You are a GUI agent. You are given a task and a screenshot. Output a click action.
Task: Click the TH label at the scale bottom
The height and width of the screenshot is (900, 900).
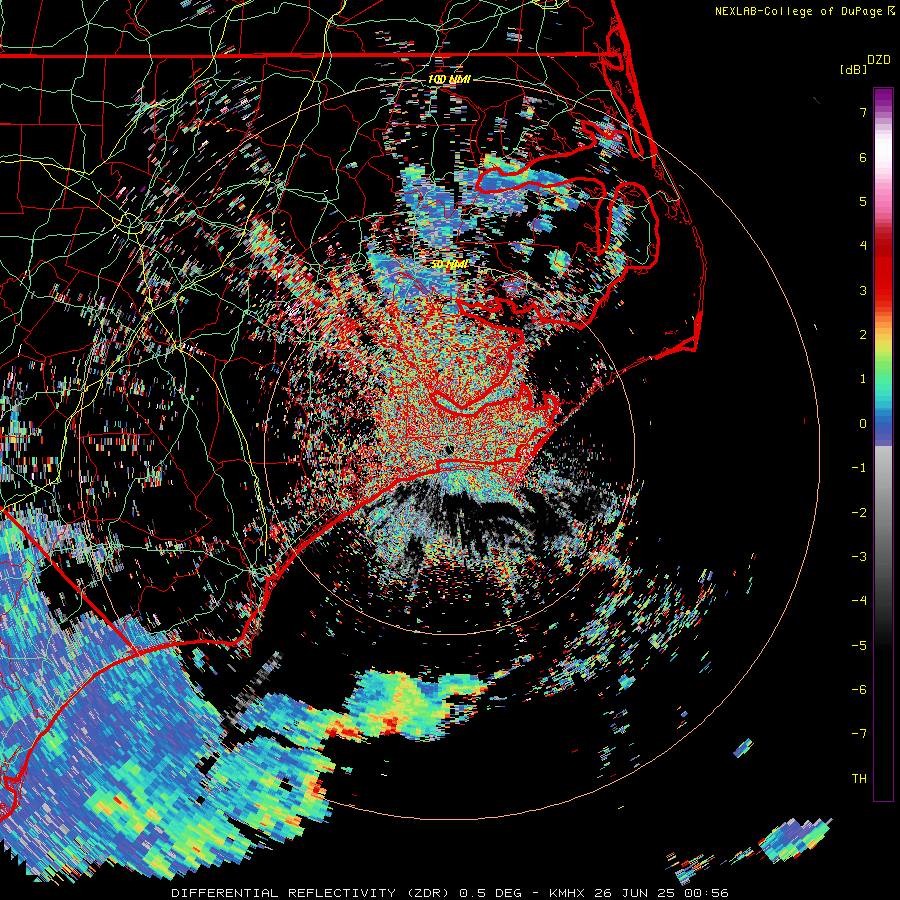859,779
